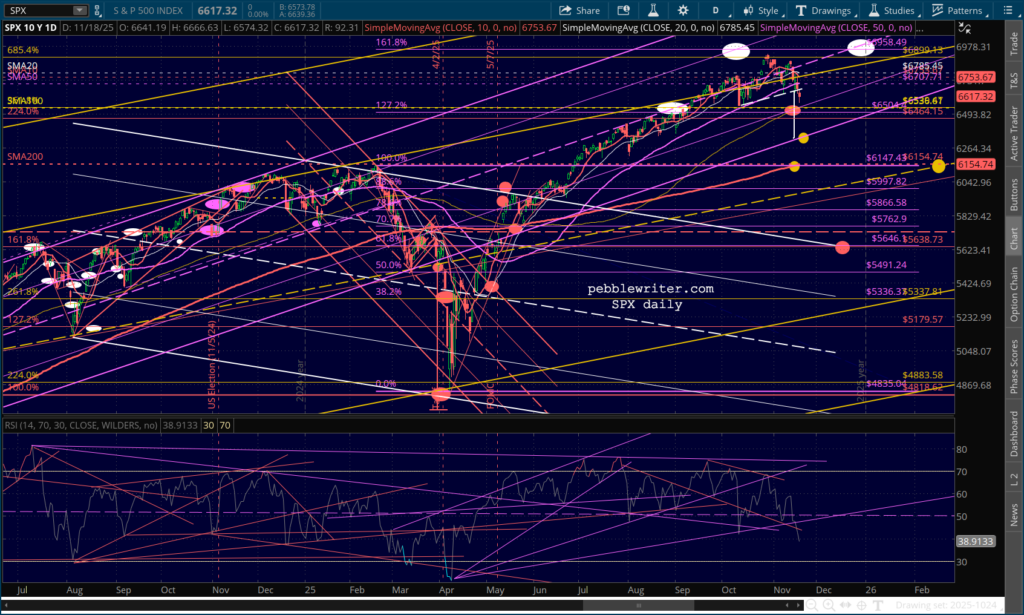1024x615 pixels.
Task: Click the H: 6666.63 high value
Action: click(195, 28)
